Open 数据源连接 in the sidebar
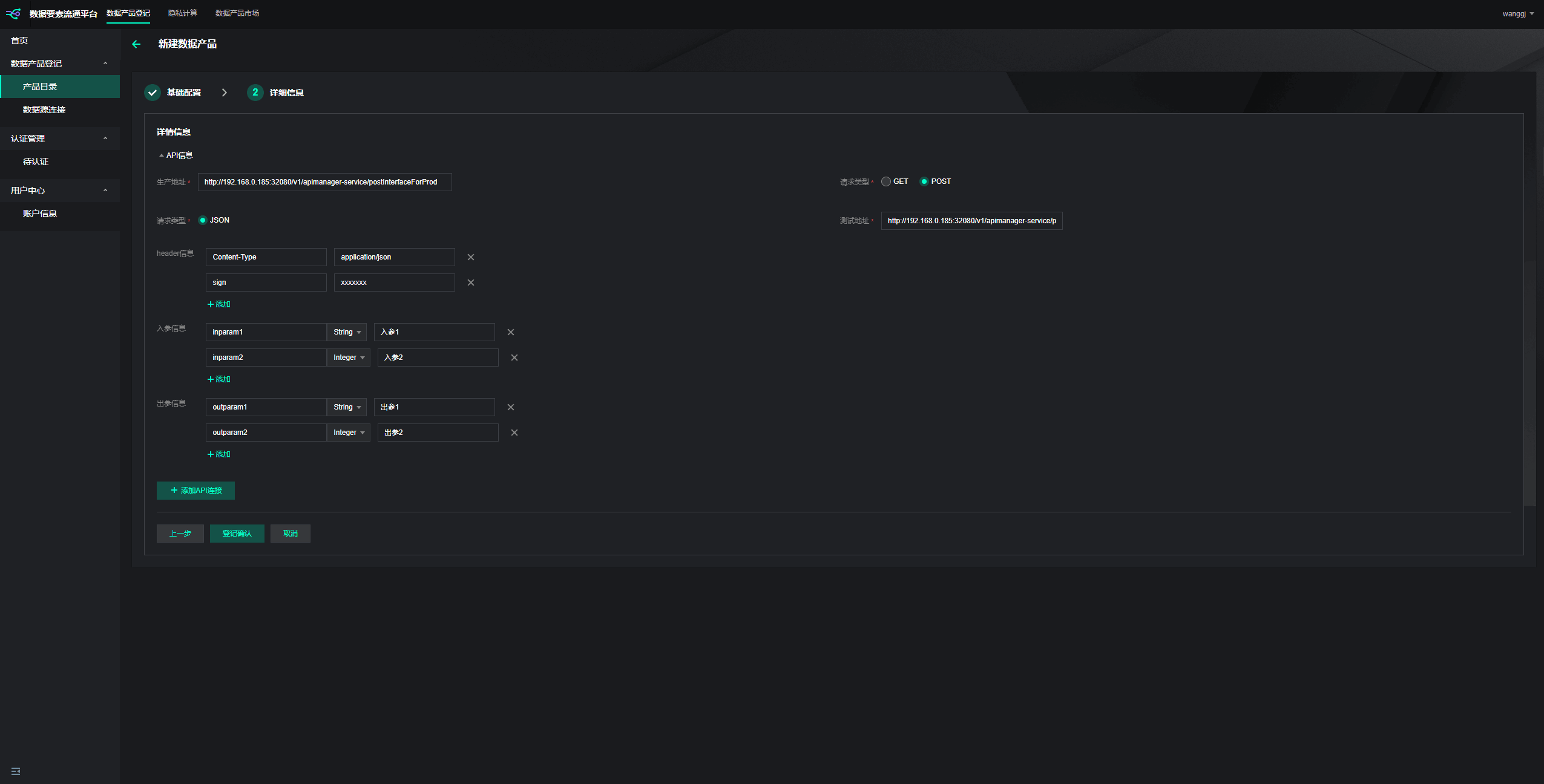The height and width of the screenshot is (784, 1544). 44,109
